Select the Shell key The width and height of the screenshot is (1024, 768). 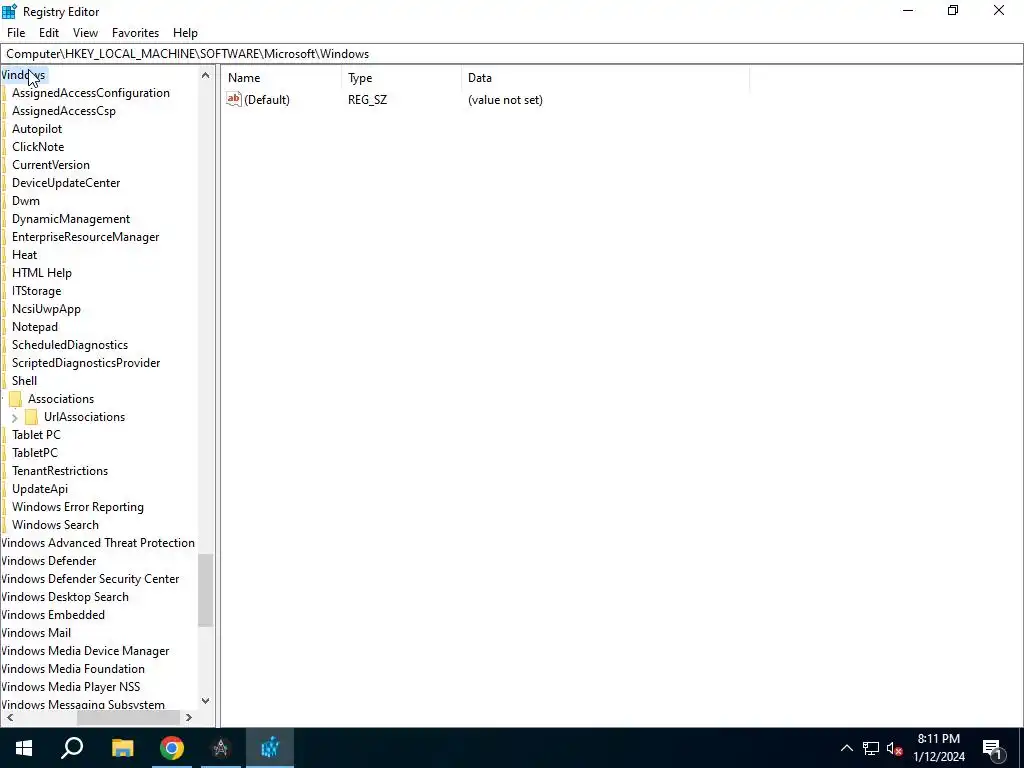point(25,381)
